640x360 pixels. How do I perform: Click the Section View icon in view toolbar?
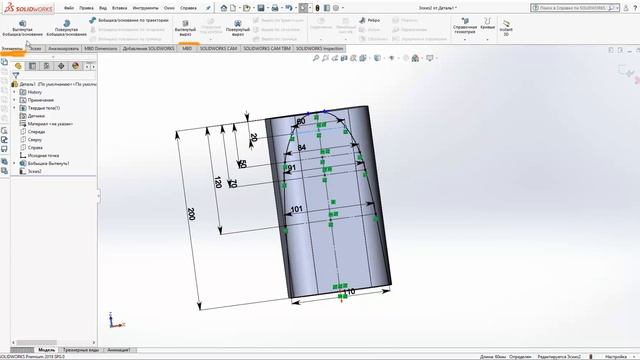(344, 58)
